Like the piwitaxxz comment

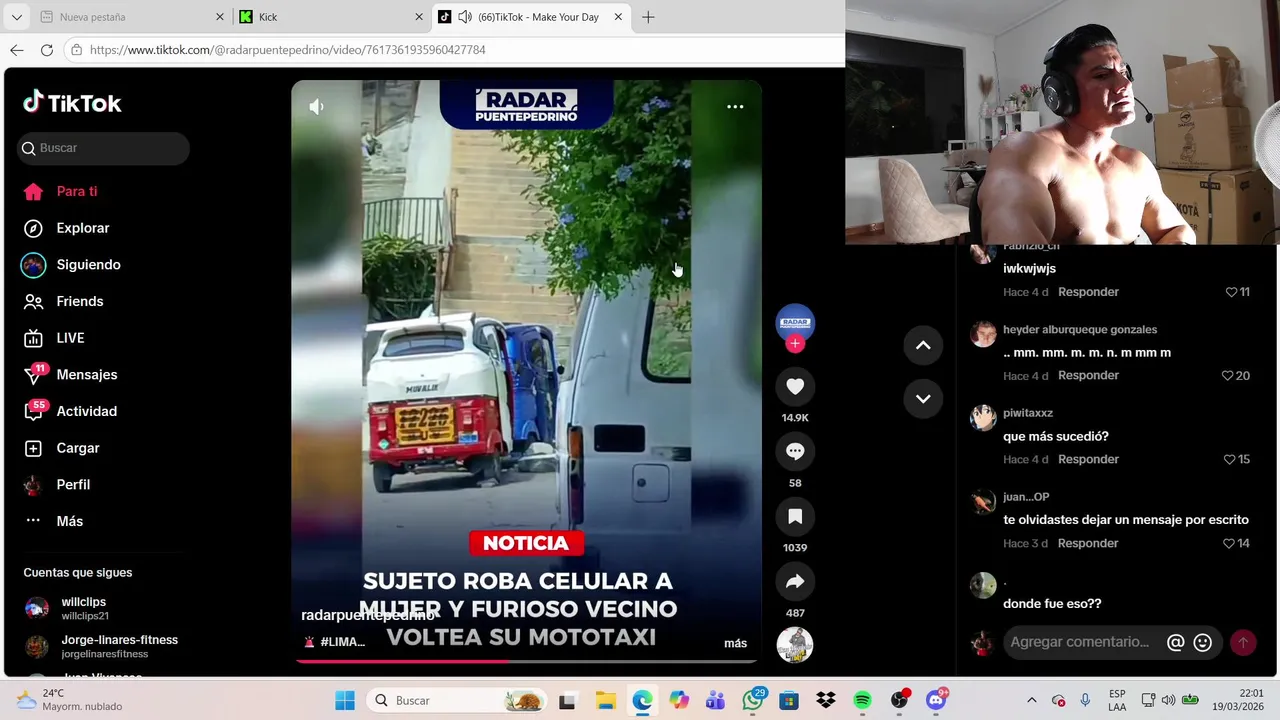click(1229, 459)
